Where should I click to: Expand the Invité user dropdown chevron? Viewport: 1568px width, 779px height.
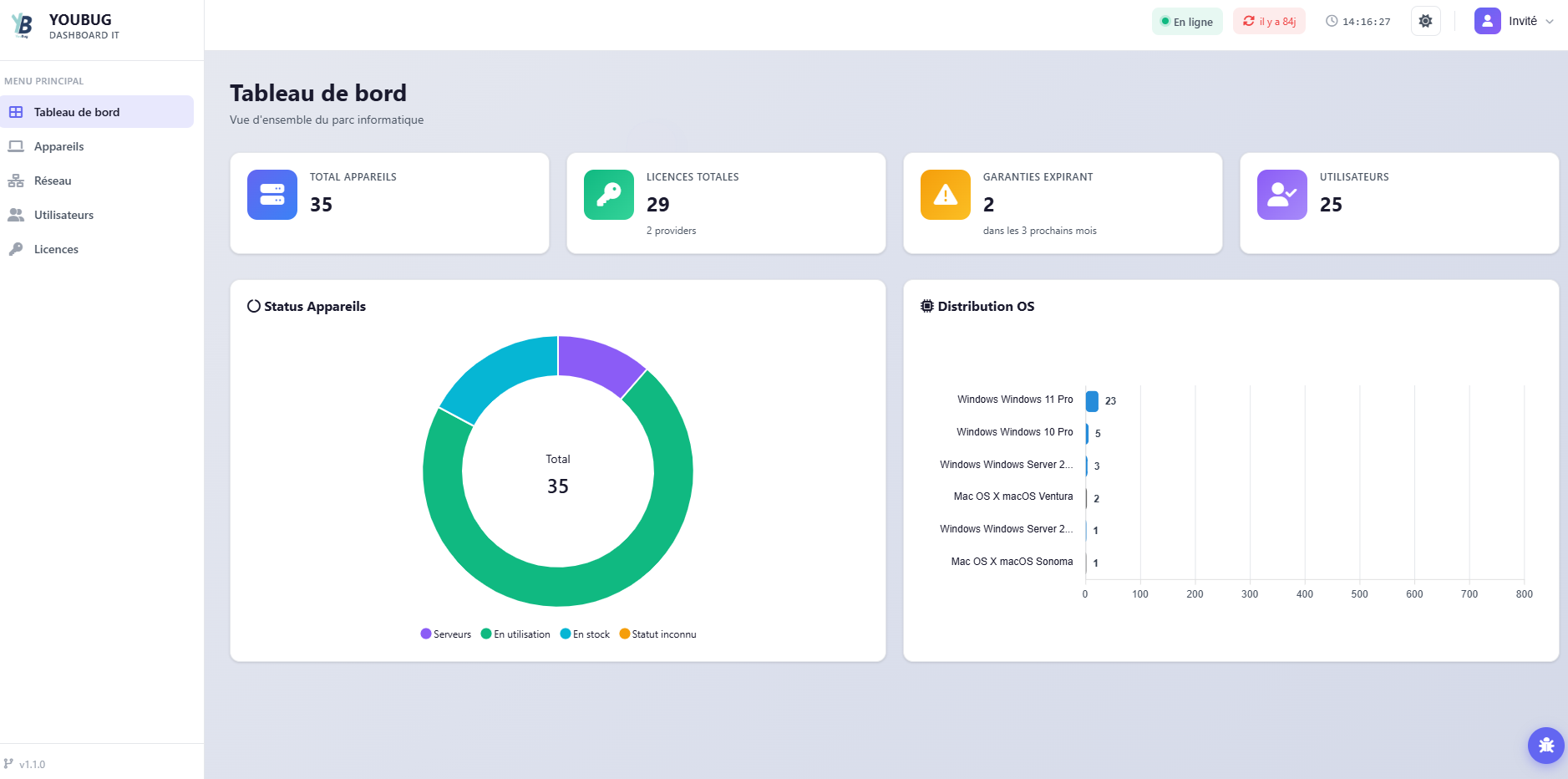1550,22
